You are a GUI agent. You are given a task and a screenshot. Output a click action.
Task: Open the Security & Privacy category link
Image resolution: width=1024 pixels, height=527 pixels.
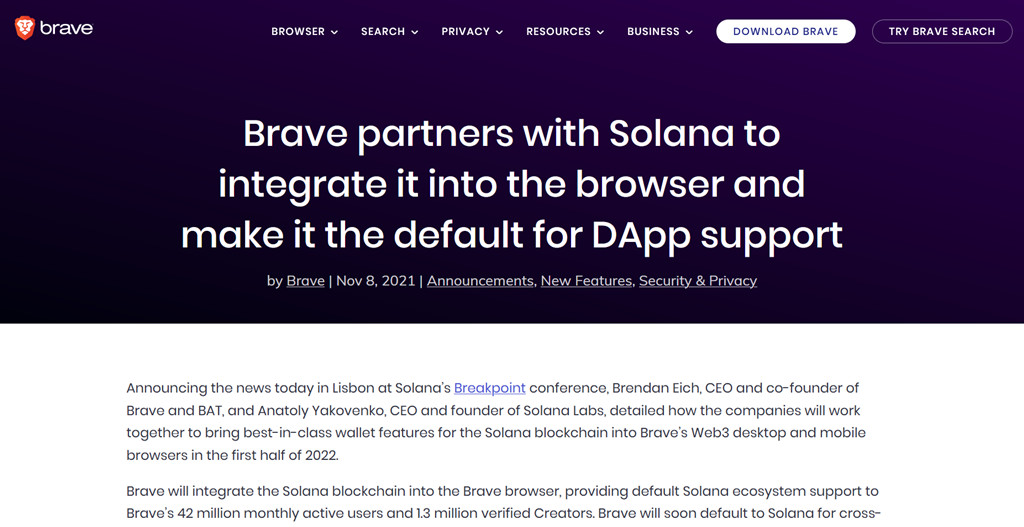coord(698,281)
